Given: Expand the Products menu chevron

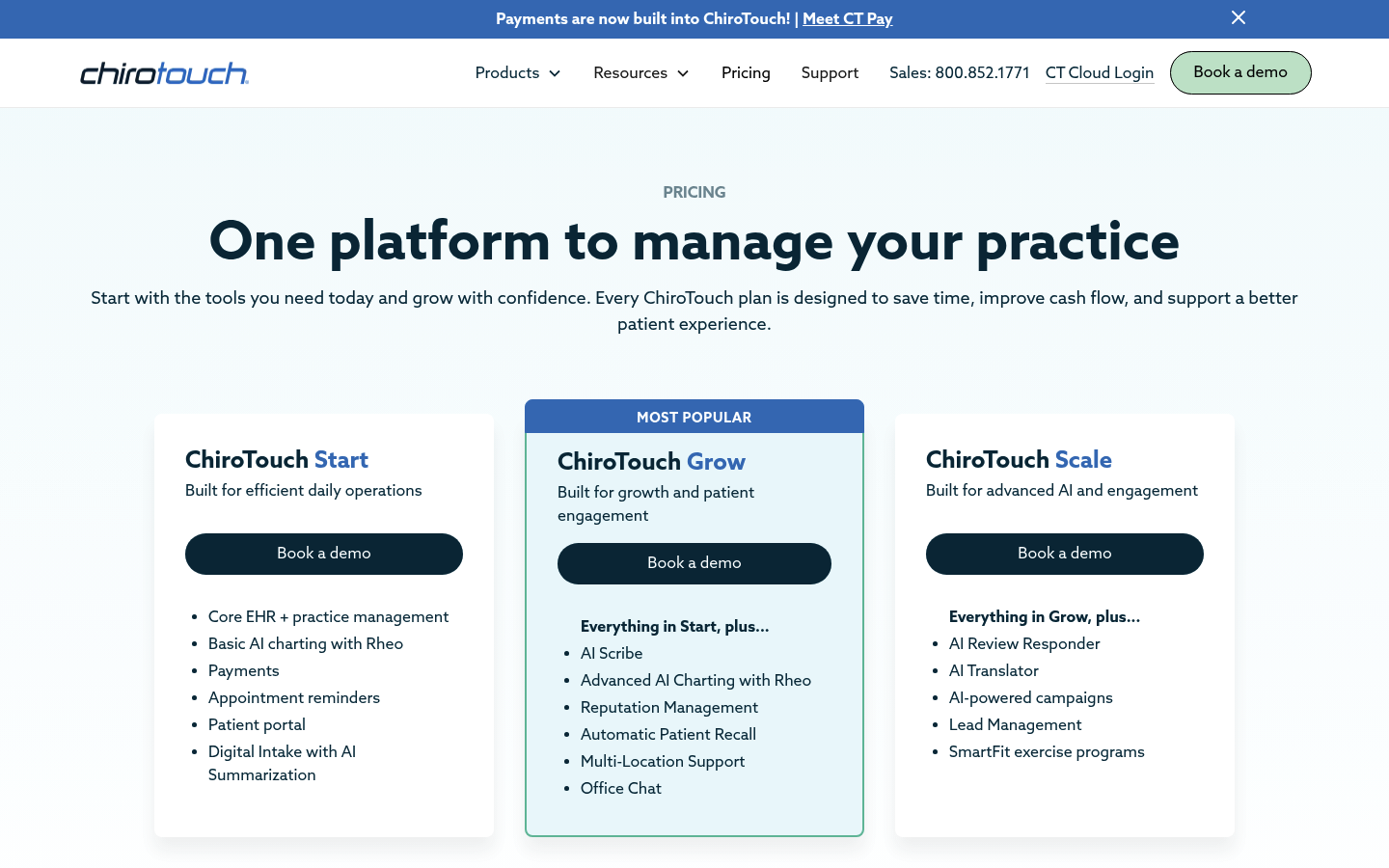Looking at the screenshot, I should click(555, 73).
